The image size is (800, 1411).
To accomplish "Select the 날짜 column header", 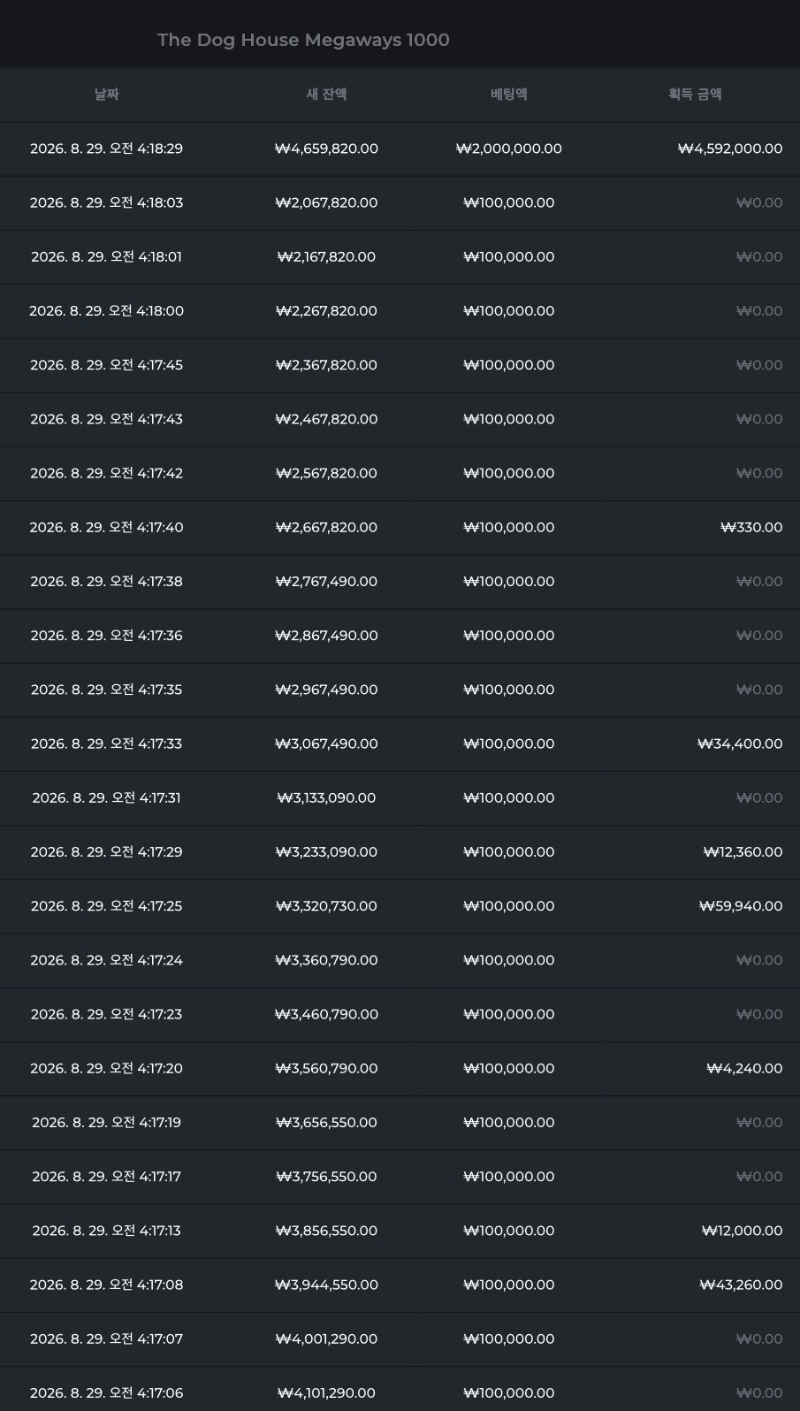I will point(106,95).
